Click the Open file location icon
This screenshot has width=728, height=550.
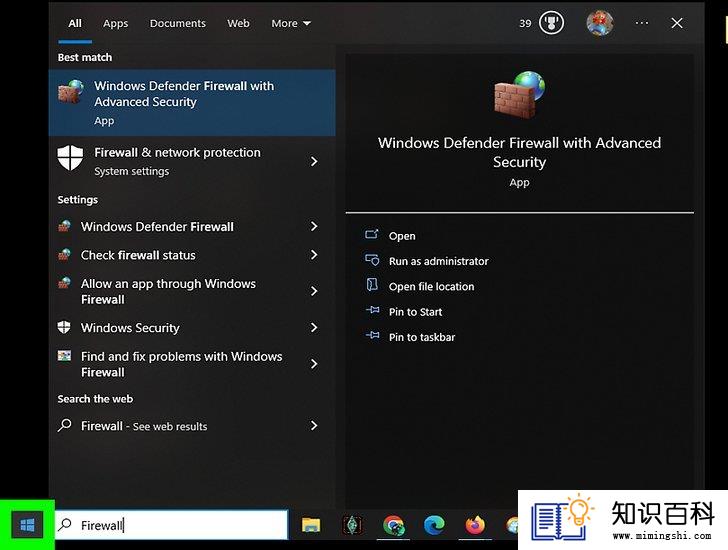tap(372, 285)
